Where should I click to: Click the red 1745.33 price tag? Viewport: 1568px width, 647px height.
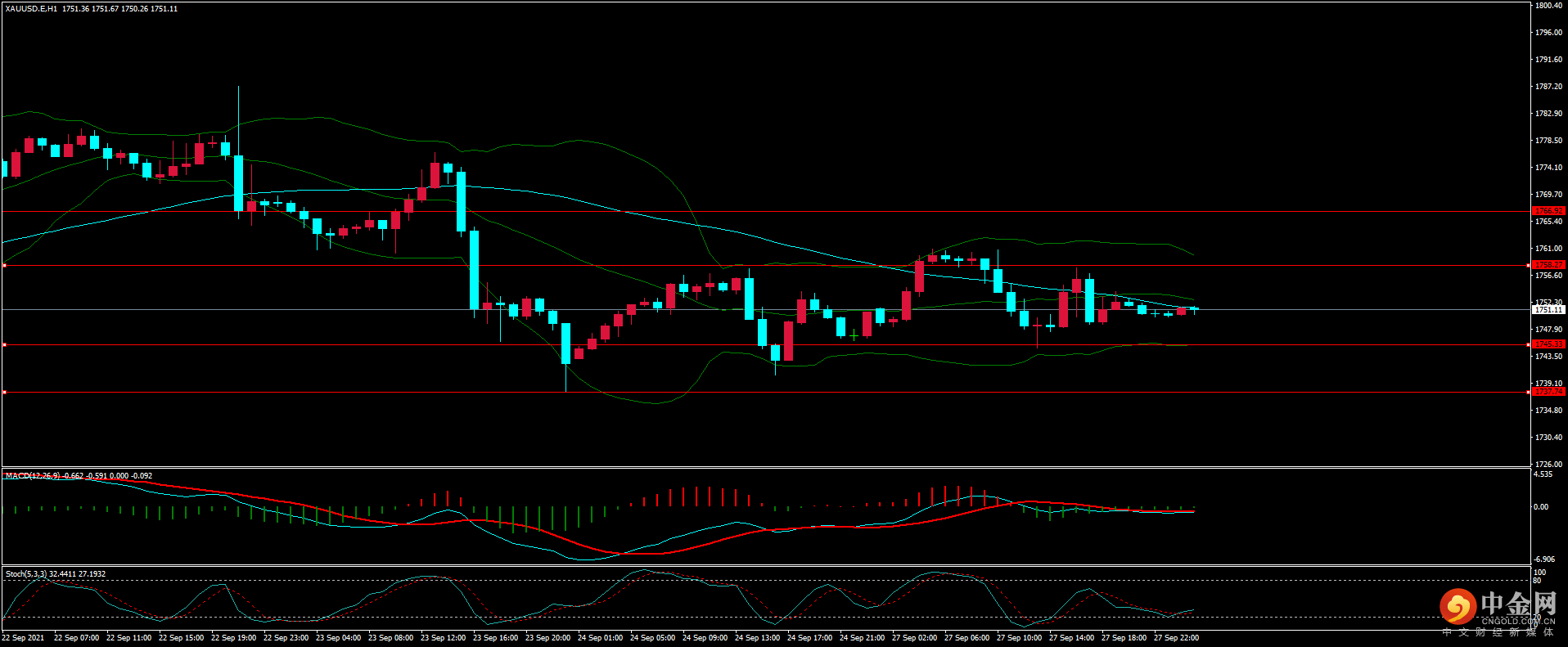coord(1548,344)
